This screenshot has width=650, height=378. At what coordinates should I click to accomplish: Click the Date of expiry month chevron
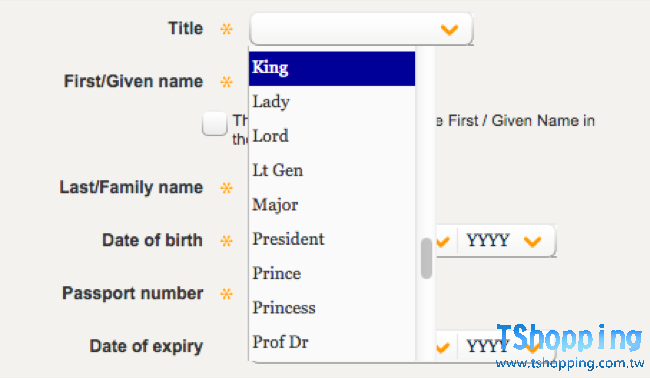[x=443, y=347]
